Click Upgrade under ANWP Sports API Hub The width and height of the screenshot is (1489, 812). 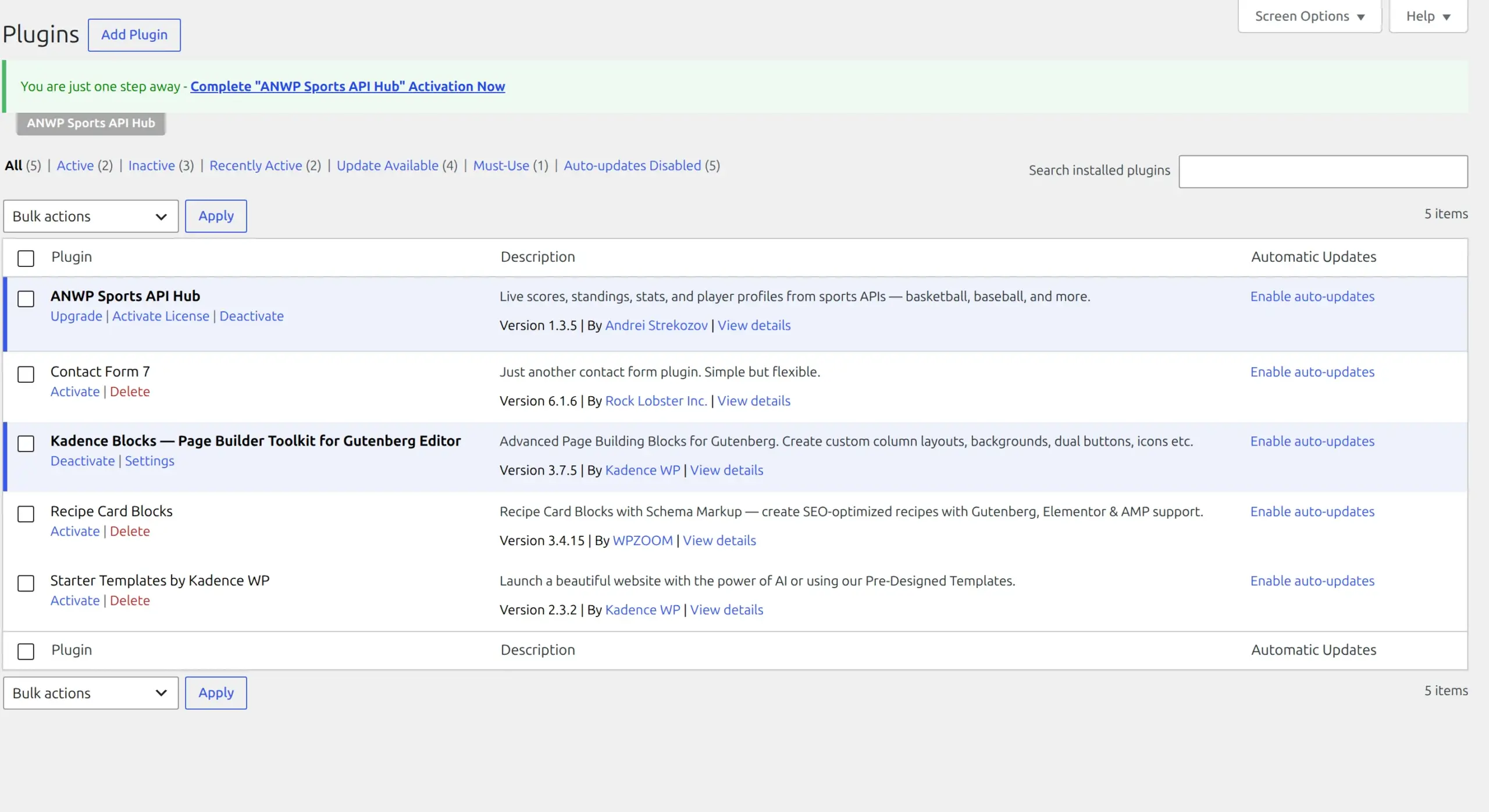point(76,316)
